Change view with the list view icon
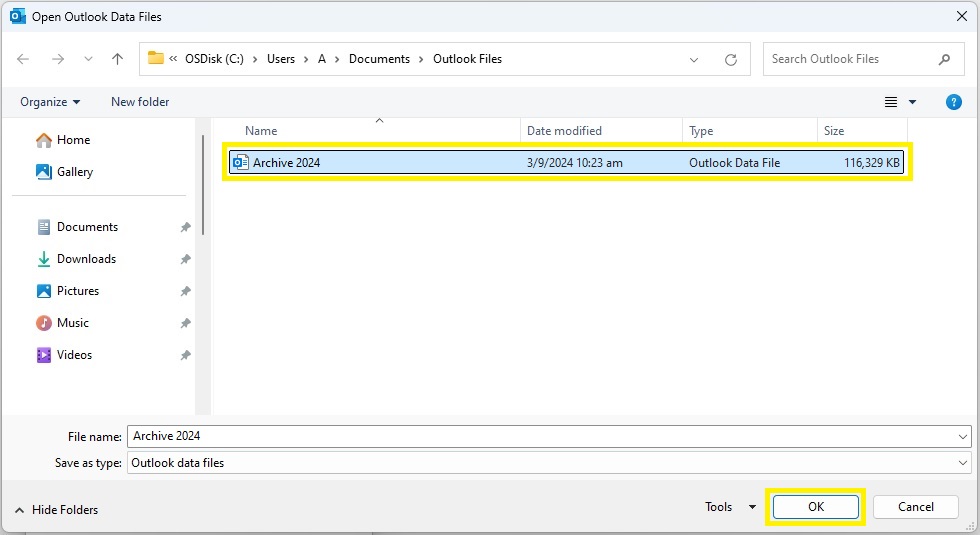This screenshot has height=535, width=980. (x=891, y=102)
